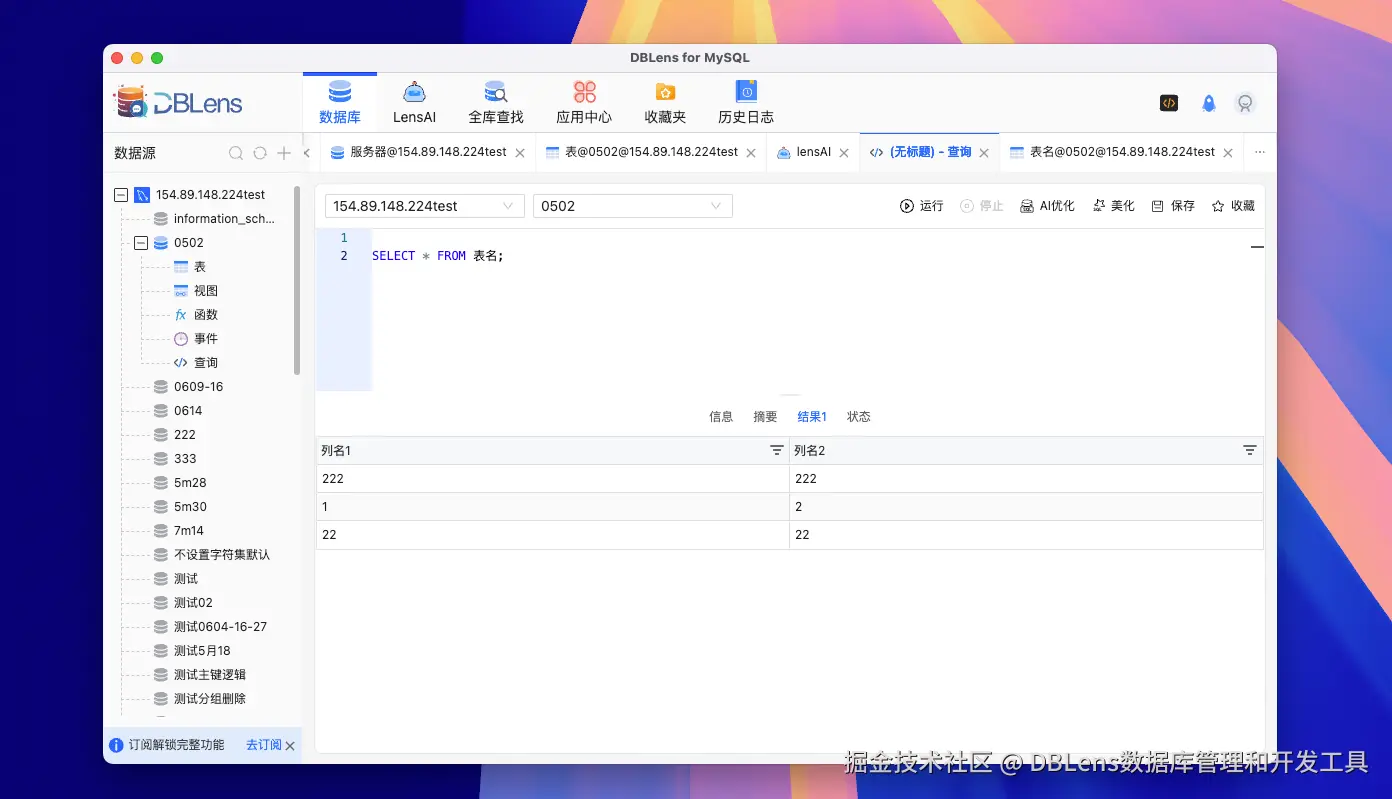
Task: Open the tab overflow ellipsis menu
Action: 1260,152
